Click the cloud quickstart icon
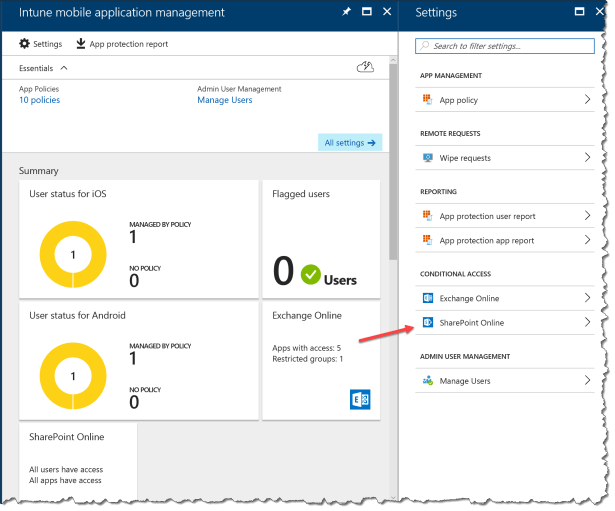This screenshot has width=615, height=511. [x=365, y=67]
